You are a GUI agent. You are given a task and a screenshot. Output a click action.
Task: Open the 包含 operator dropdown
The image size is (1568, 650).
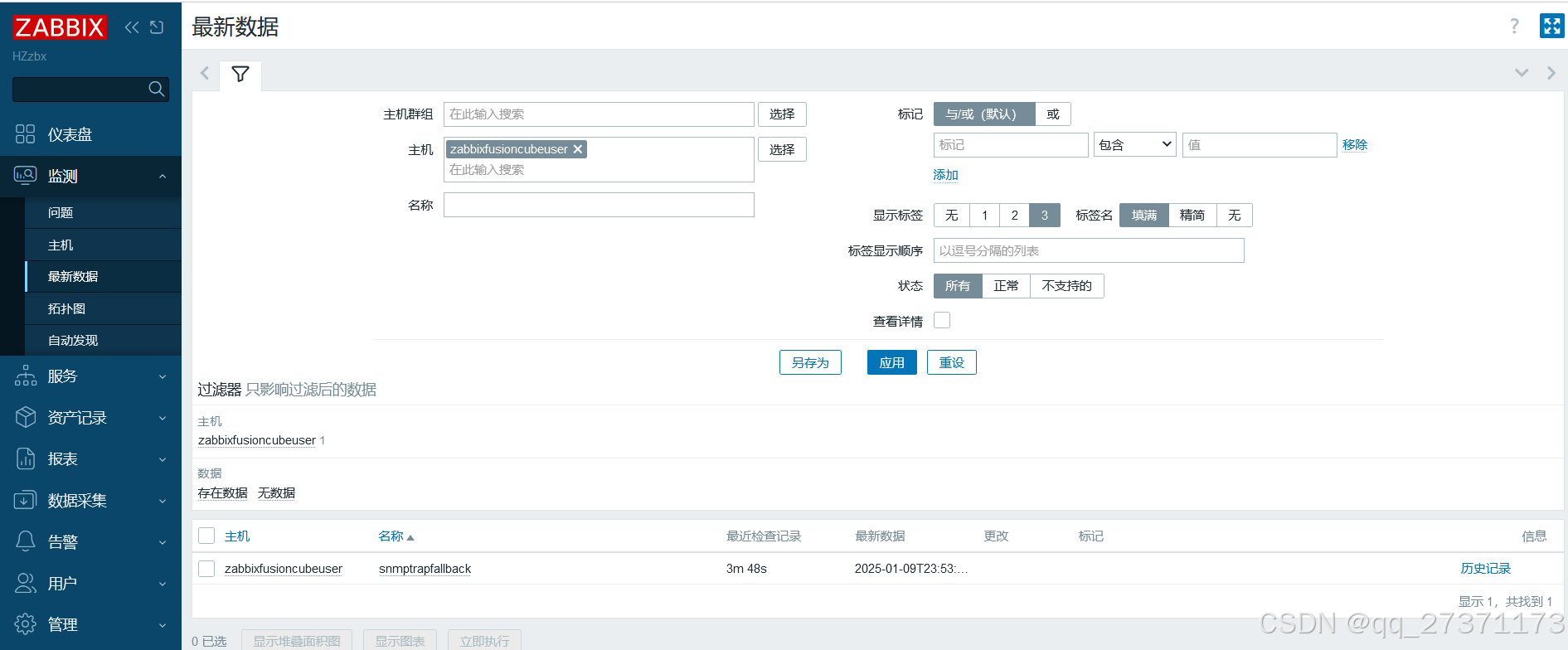pos(1135,145)
